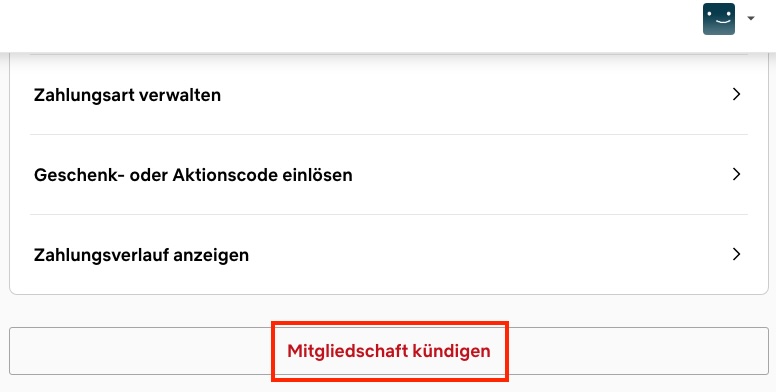
Task: Open profile menu from teal avatar image
Action: point(719,19)
